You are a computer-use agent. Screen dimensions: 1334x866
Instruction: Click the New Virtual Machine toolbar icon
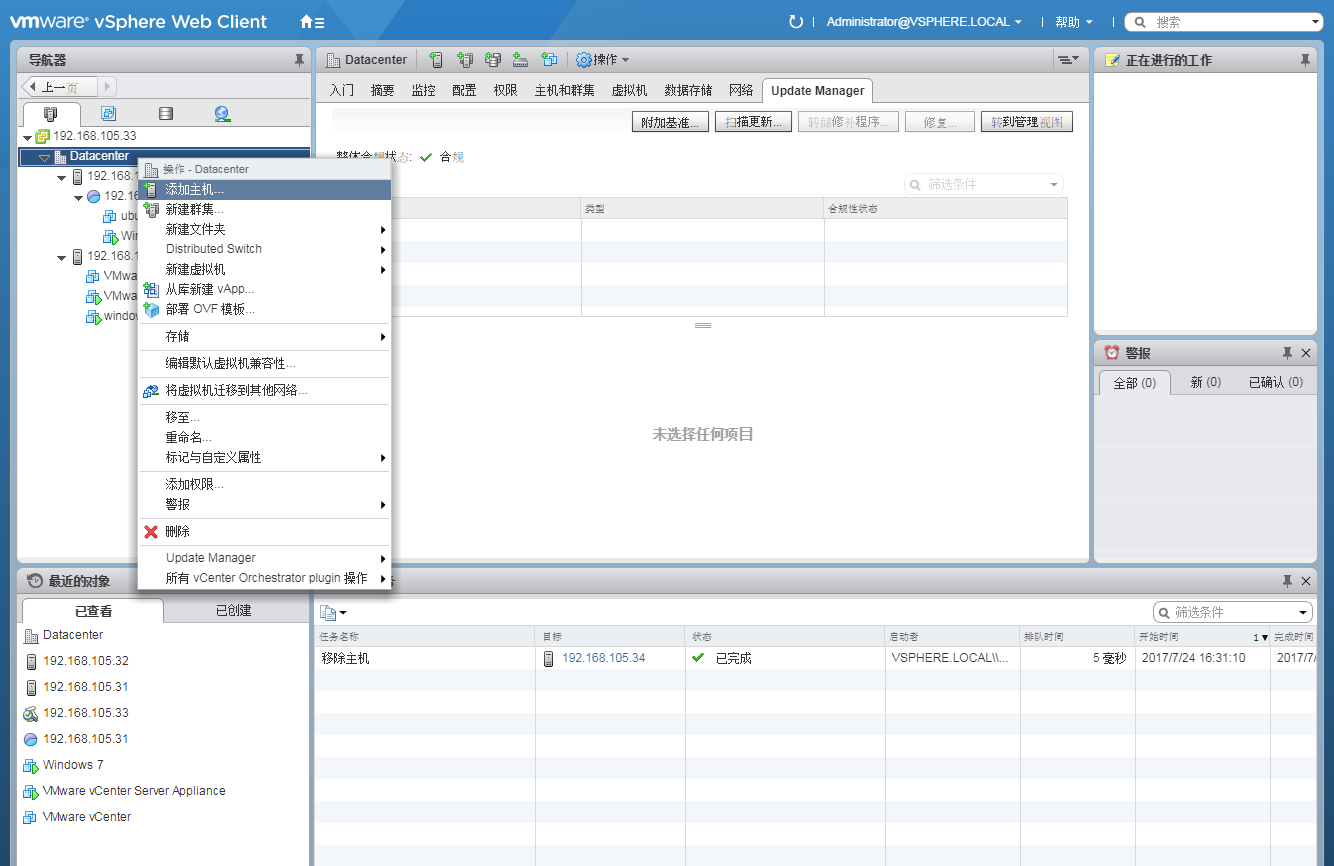coord(548,60)
